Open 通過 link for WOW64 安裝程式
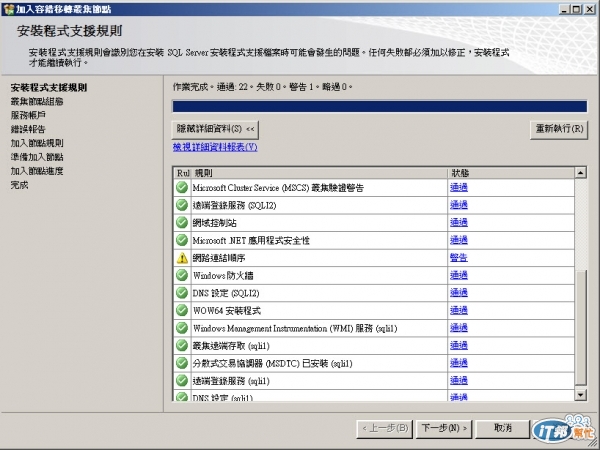Image resolution: width=600 pixels, height=450 pixels. [459, 310]
